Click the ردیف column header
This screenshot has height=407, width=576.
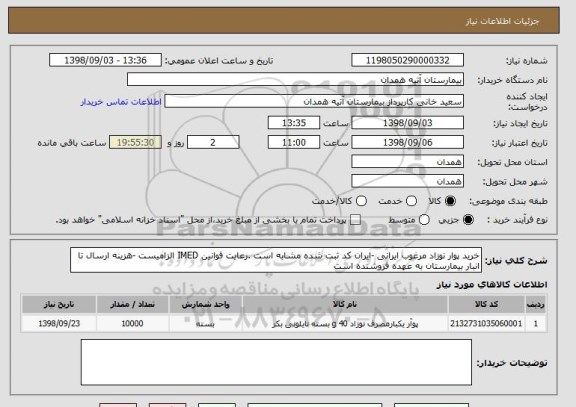point(536,304)
